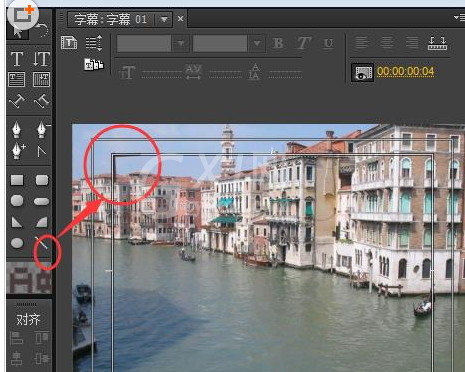Click Align Vertical Top icon

pyautogui.click(x=42, y=338)
